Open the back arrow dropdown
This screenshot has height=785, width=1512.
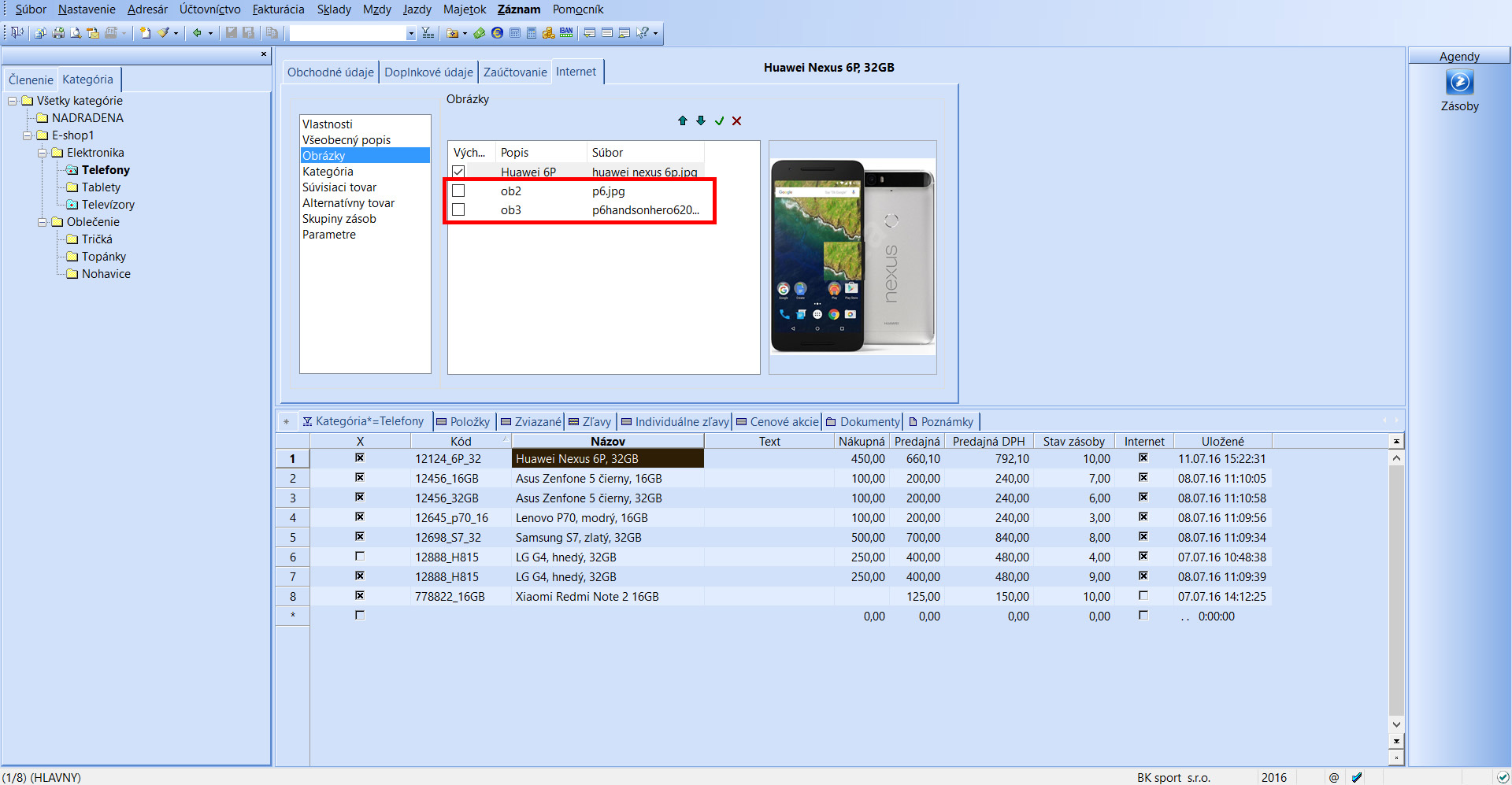(210, 33)
